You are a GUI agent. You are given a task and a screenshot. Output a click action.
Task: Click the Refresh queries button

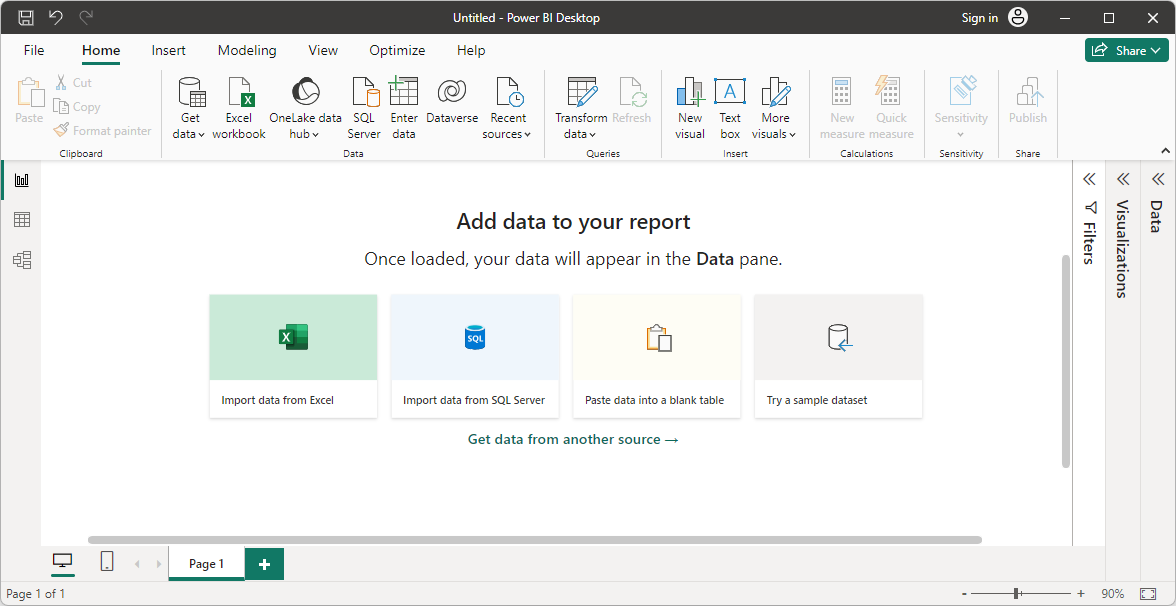[632, 101]
